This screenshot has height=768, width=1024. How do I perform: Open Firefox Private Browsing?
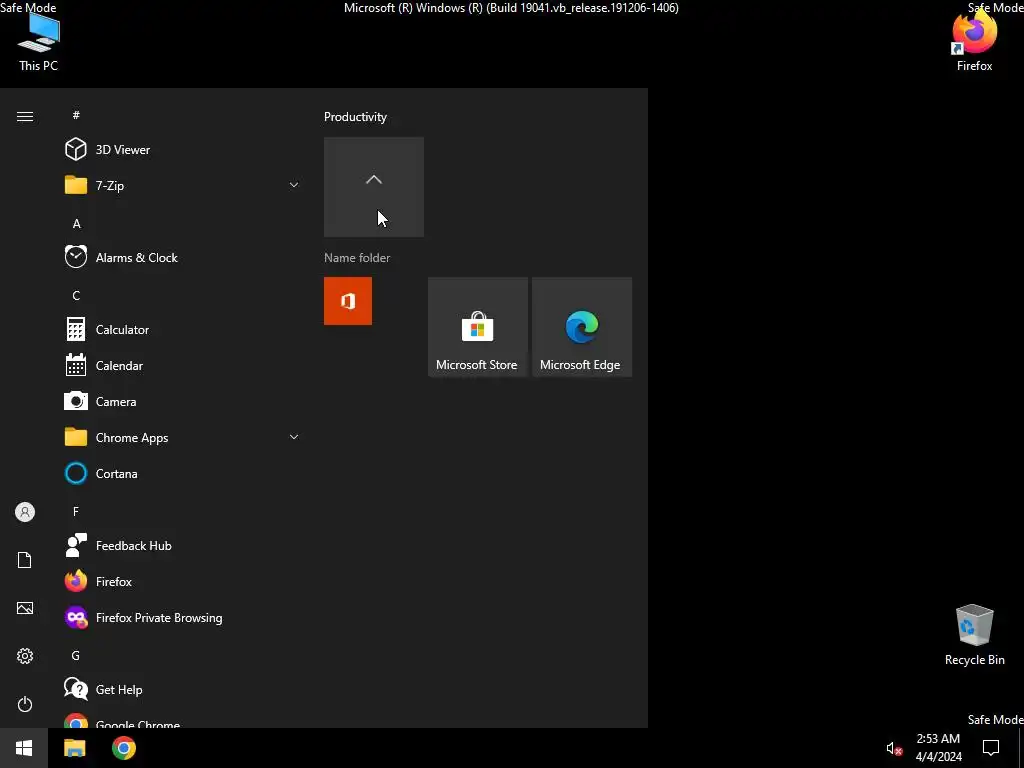click(182, 618)
